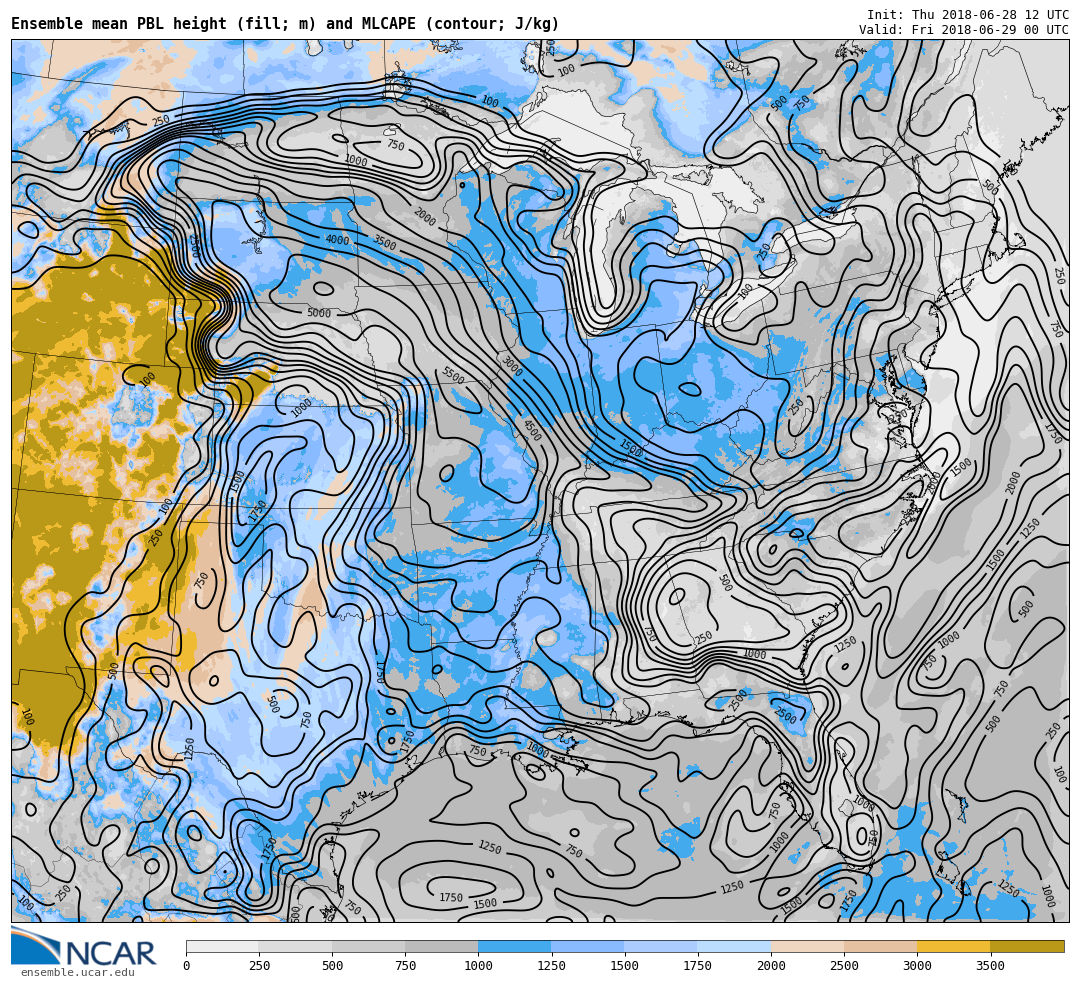The width and height of the screenshot is (1080, 985).
Task: Click the NCAR logo swoosh icon
Action: coord(35,945)
